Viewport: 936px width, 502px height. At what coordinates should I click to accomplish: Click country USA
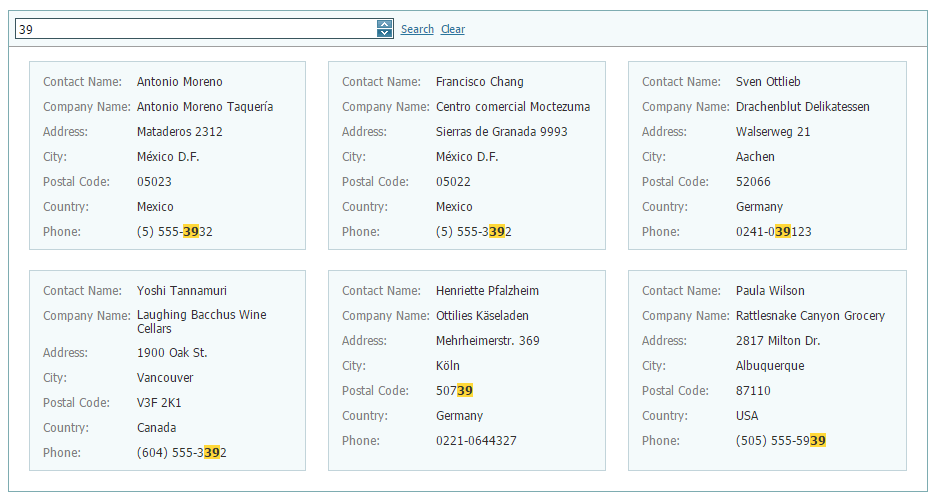pos(747,416)
